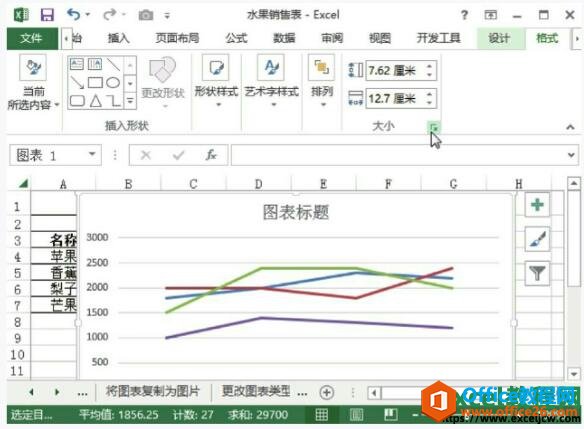Select the Arrow shape in gallery

(x=77, y=82)
